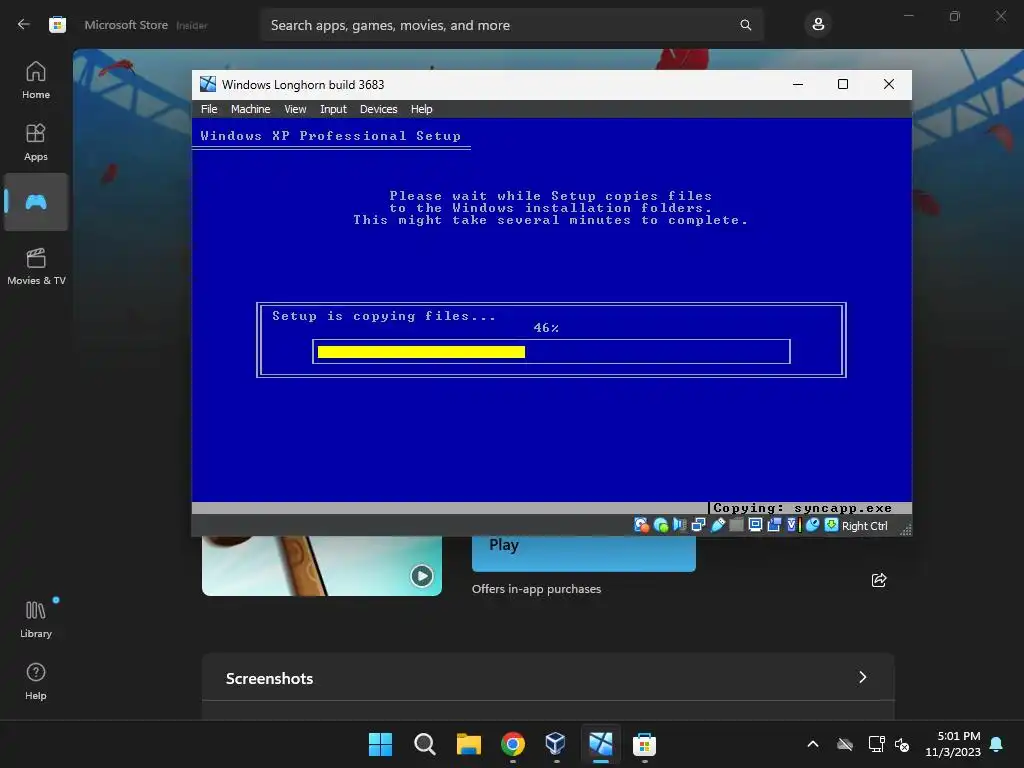Viewport: 1024px width, 768px height.
Task: Open Movies & TV in Store sidebar
Action: click(36, 266)
